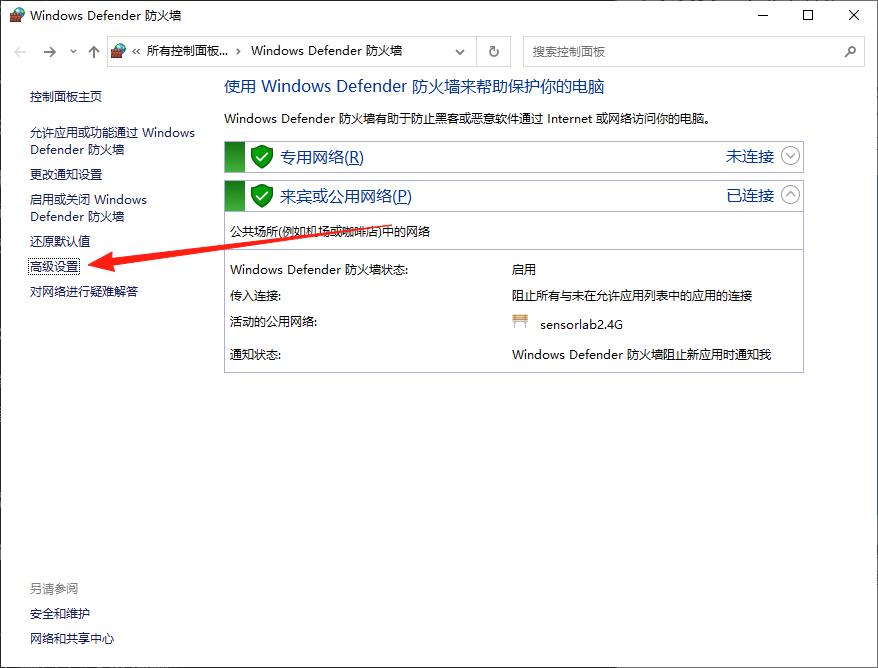Go up one level with Up arrow
The image size is (878, 668).
pos(94,52)
